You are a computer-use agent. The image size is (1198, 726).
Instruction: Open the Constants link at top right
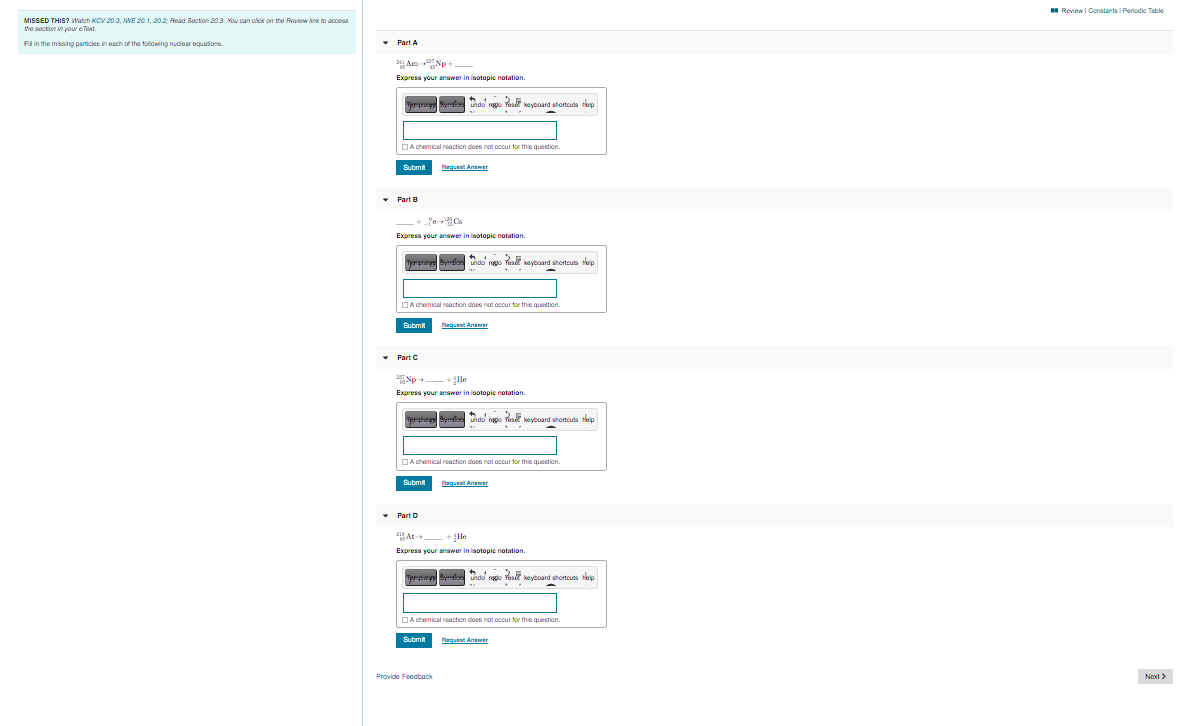coord(1102,11)
